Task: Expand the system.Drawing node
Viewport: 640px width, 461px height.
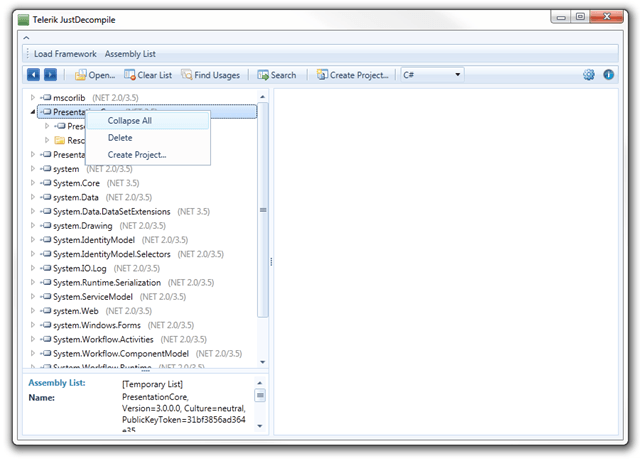Action: click(33, 225)
